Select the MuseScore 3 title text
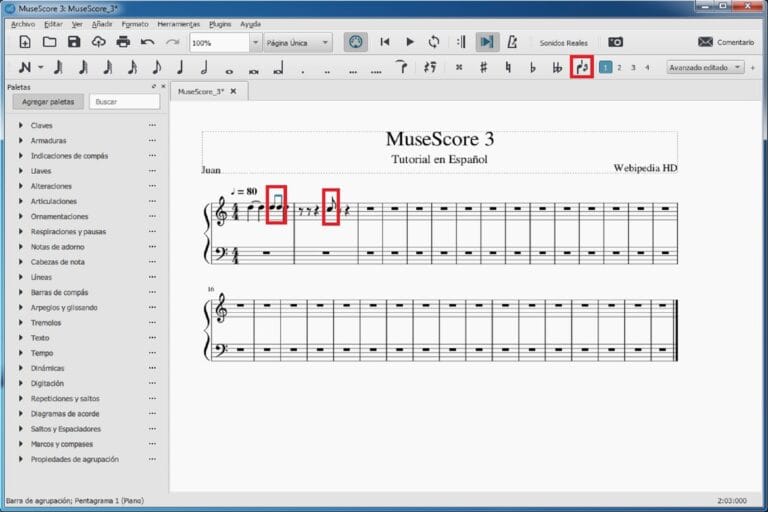This screenshot has height=512, width=768. coord(440,139)
